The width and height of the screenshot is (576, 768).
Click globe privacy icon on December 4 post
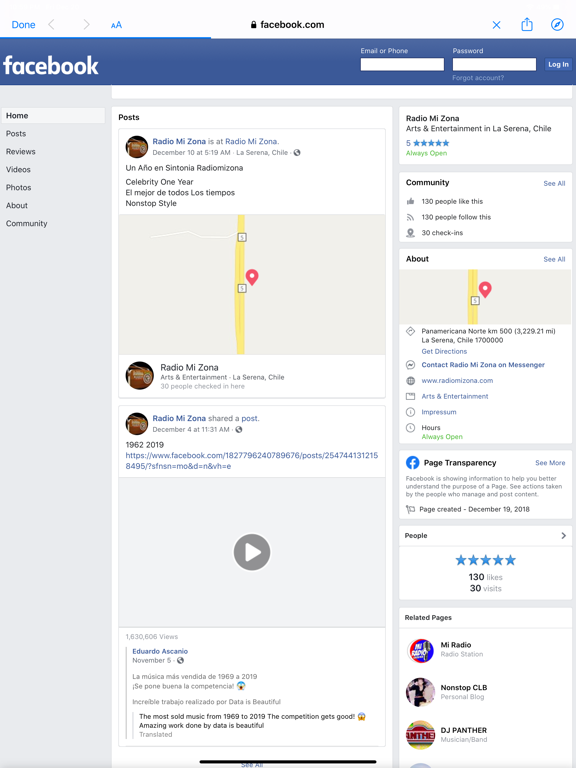tap(239, 430)
